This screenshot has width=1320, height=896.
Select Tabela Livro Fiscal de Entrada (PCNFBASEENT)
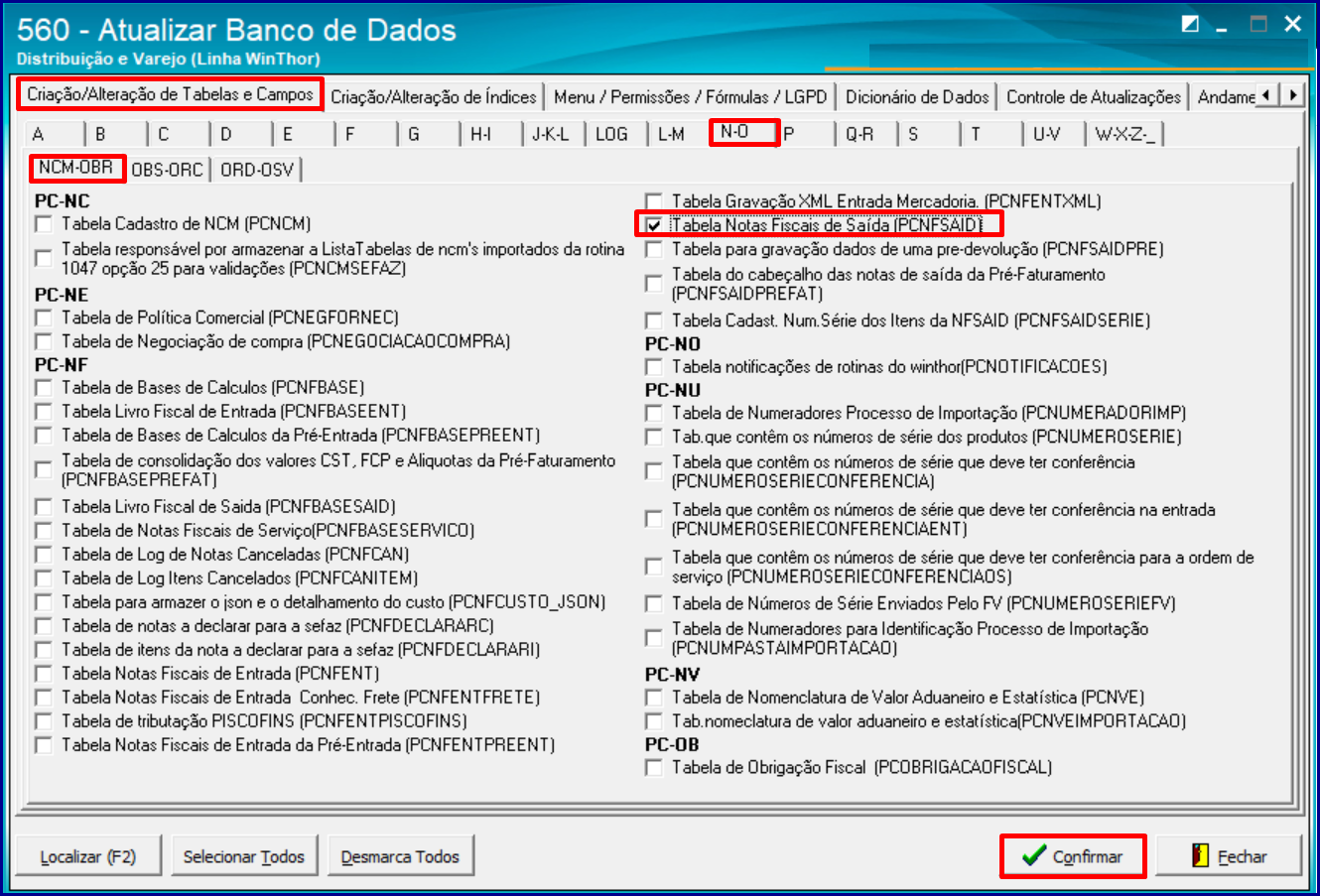click(x=44, y=412)
